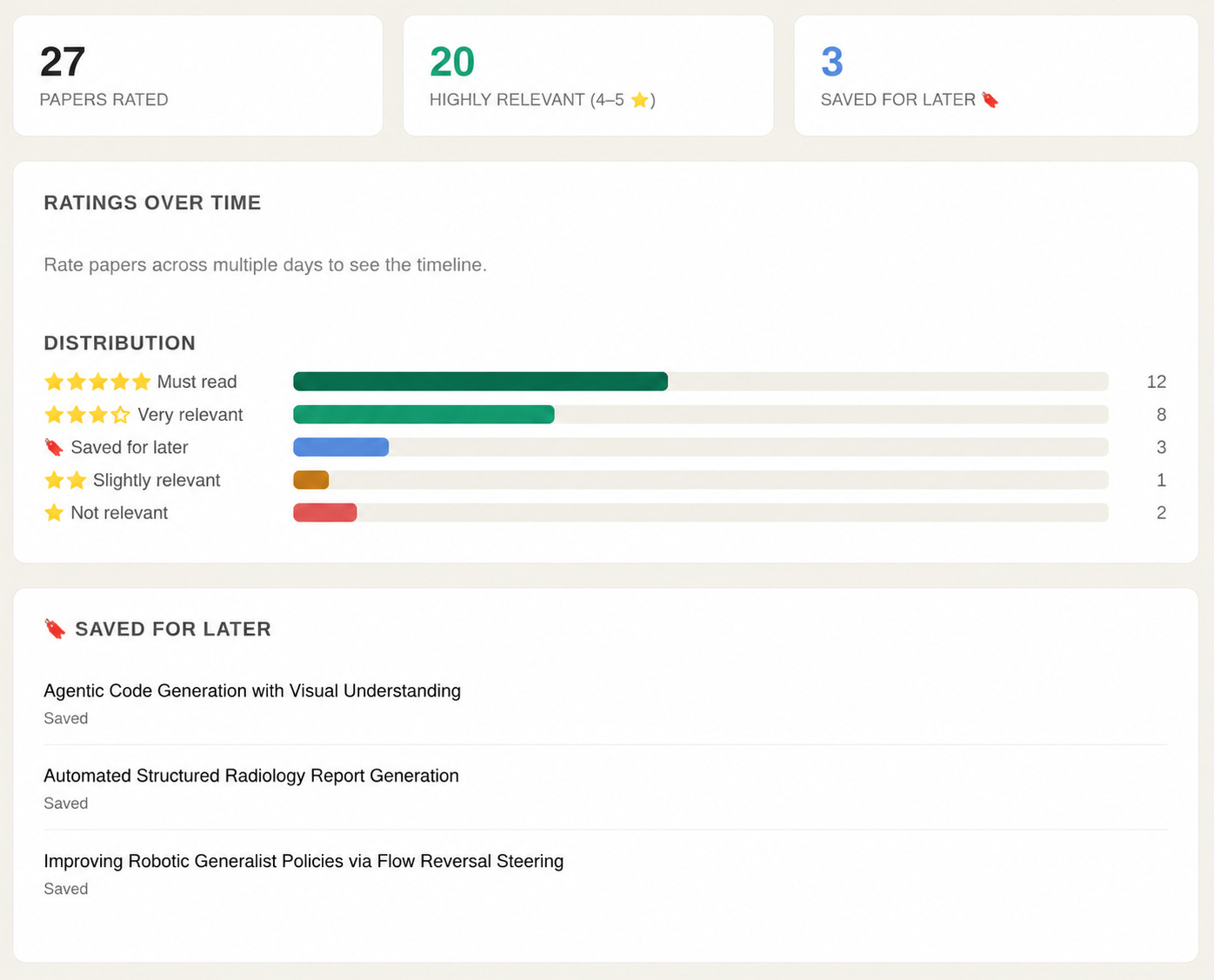The image size is (1214, 980).
Task: Click the orange Slightly relevant distribution bar
Action: [x=311, y=479]
